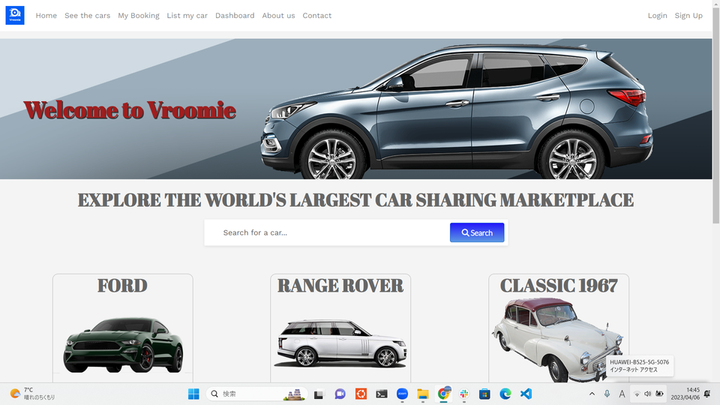The width and height of the screenshot is (720, 405).
Task: Select the Classic 1967 car image
Action: point(557,340)
